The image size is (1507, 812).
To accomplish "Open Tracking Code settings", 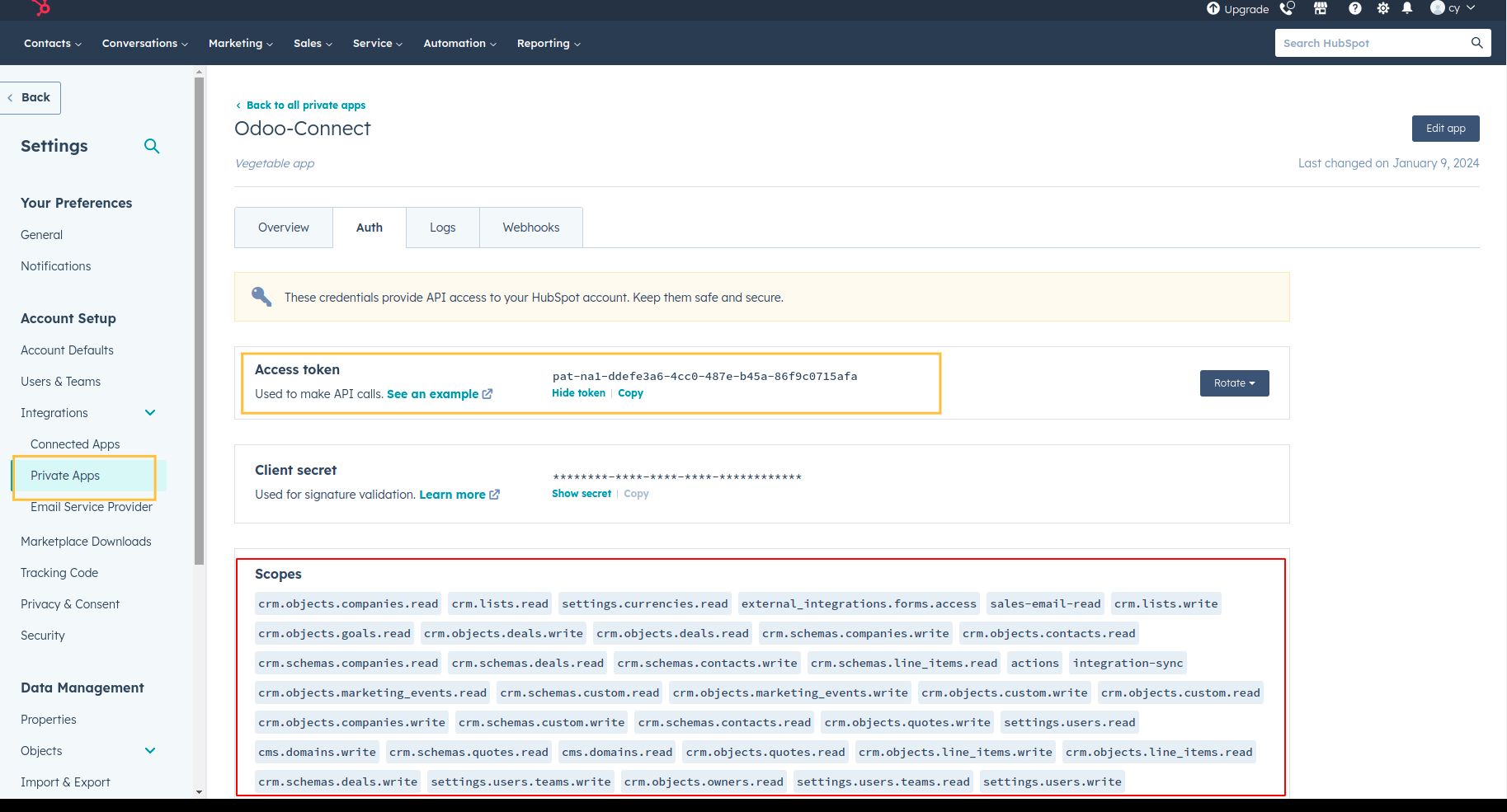I will pos(59,573).
